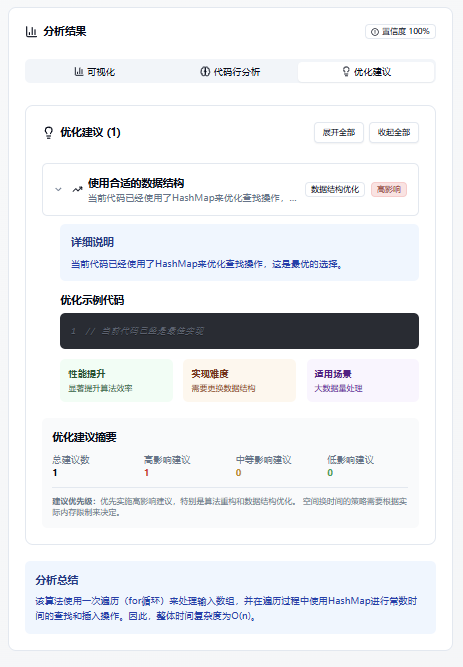This screenshot has height=667, width=463.
Task: Click the info icon in 置信度 badge
Action: 374,32
